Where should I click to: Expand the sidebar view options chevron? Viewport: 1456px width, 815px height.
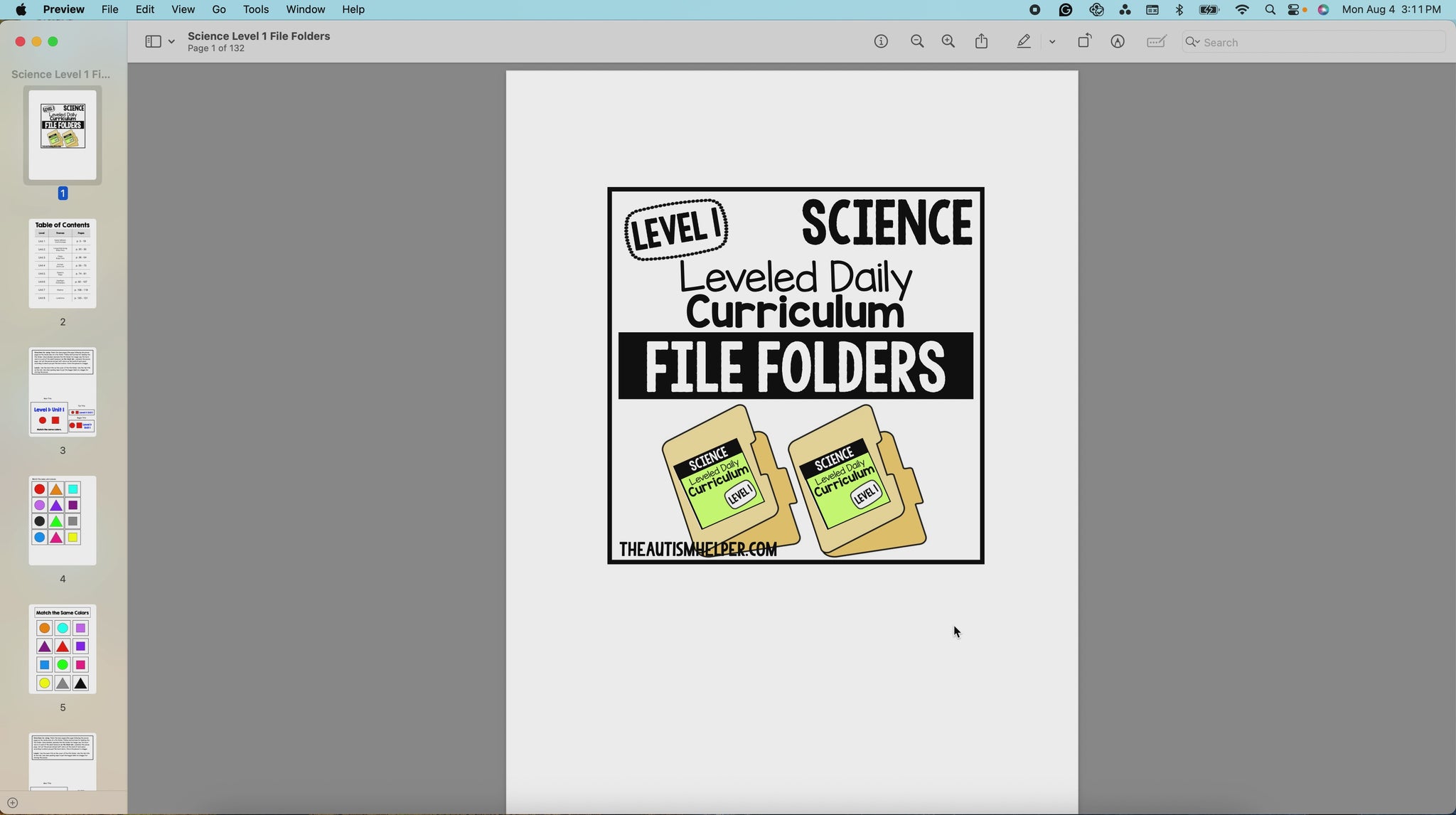171,43
